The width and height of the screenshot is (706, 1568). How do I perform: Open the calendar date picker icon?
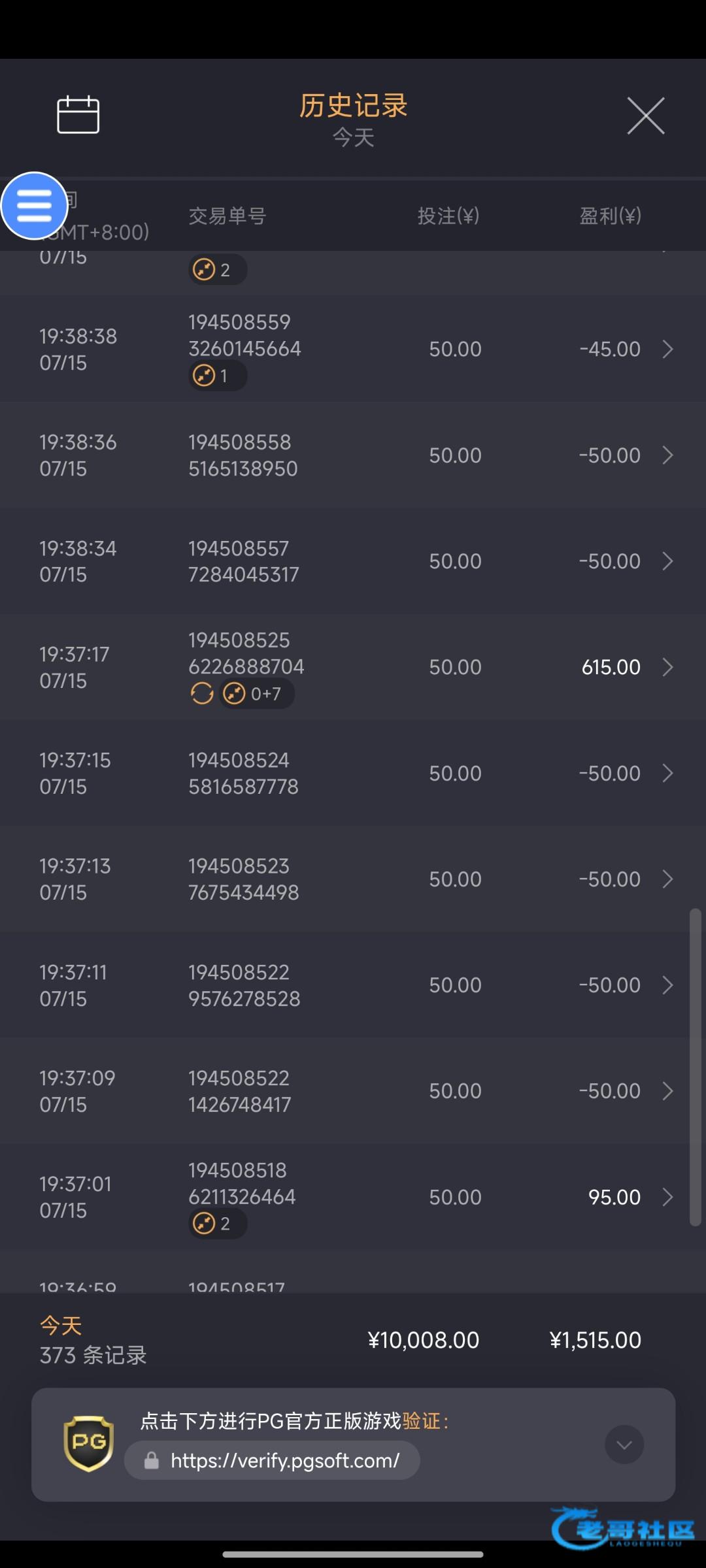tap(78, 115)
